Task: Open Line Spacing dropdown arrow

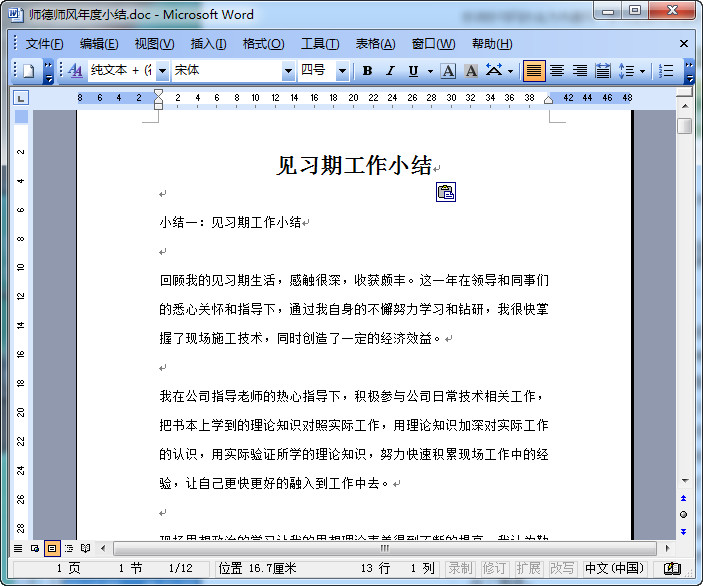Action: click(x=642, y=71)
